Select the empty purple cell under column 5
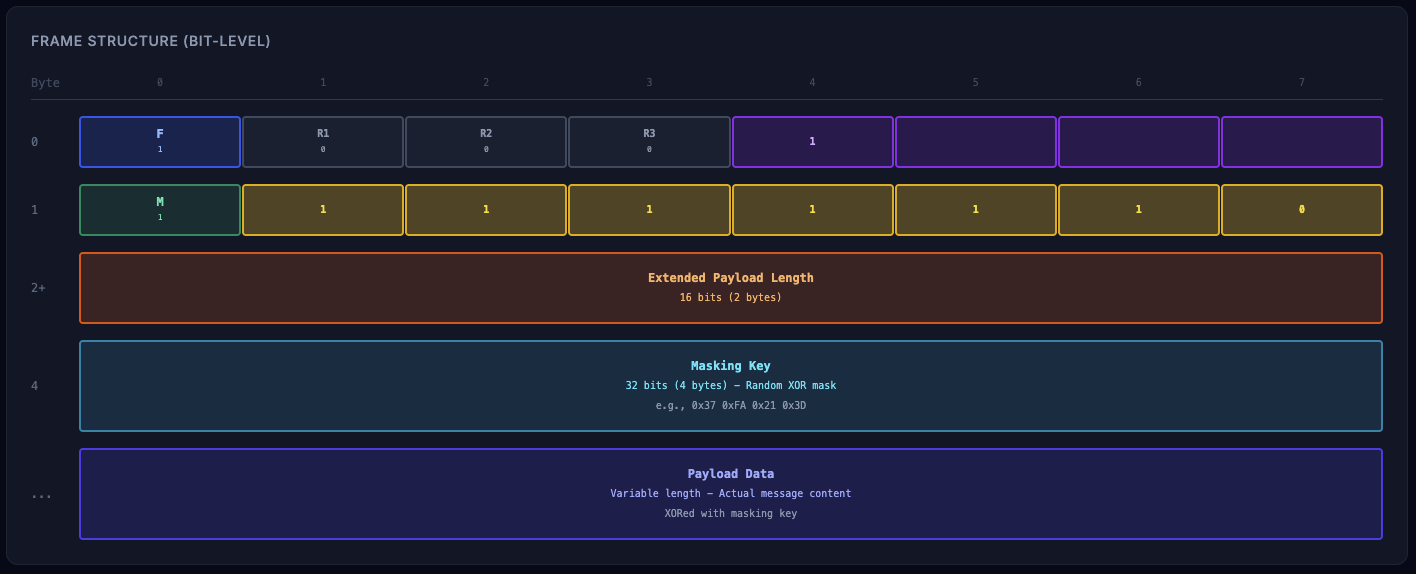Viewport: 1416px width, 574px height. pos(975,142)
